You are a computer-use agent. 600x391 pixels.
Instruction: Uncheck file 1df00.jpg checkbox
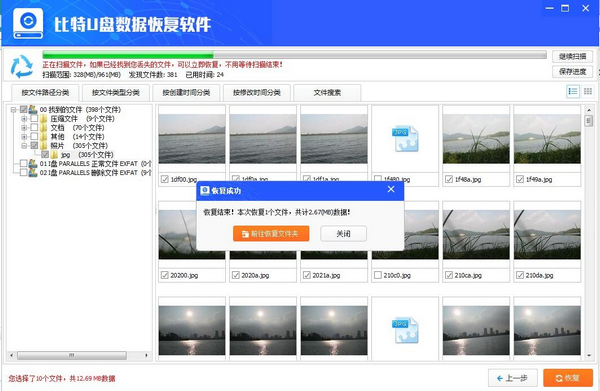[165, 179]
